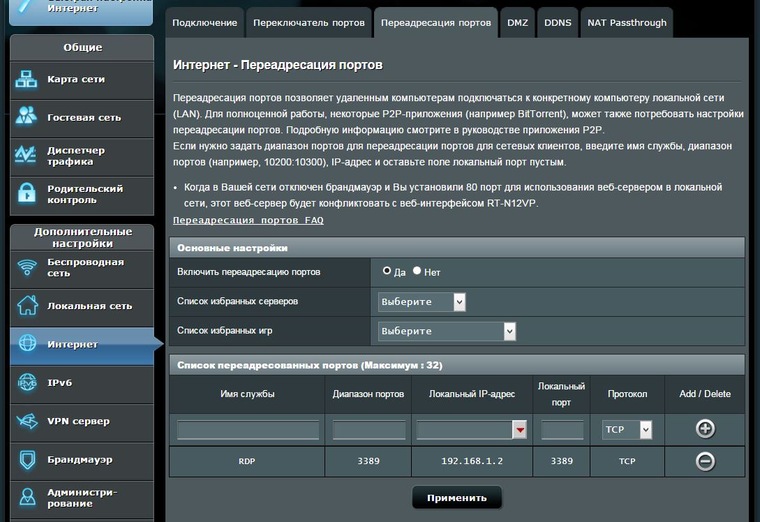
Task: Open the Переадресация портов FAQ link
Action: [248, 220]
